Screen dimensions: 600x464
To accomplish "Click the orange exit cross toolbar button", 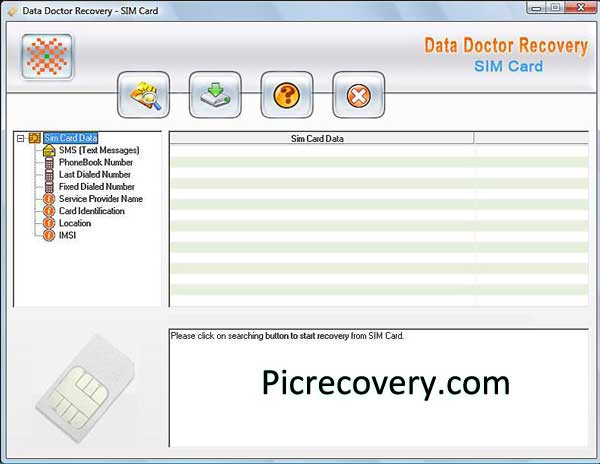I will pos(359,94).
